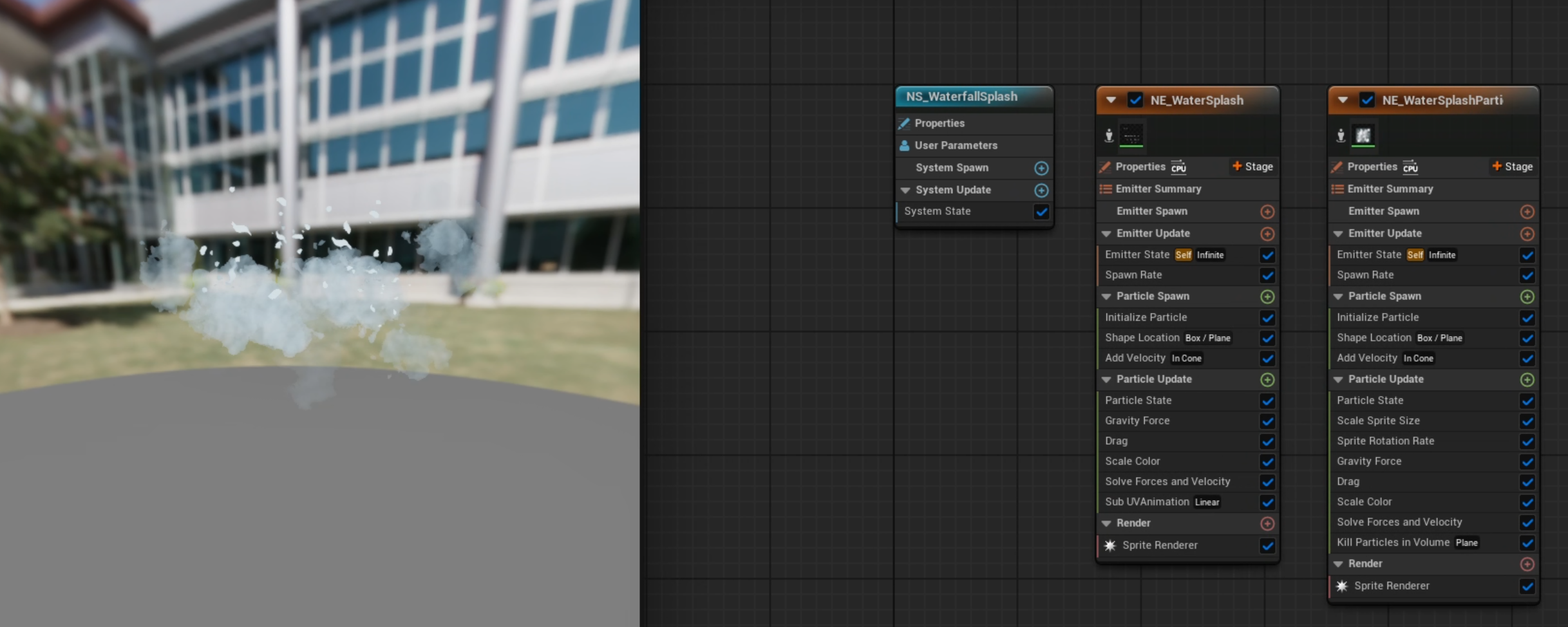This screenshot has height=627, width=1568.
Task: Click the local space icon in NE_WaterSplash
Action: coord(1109,135)
